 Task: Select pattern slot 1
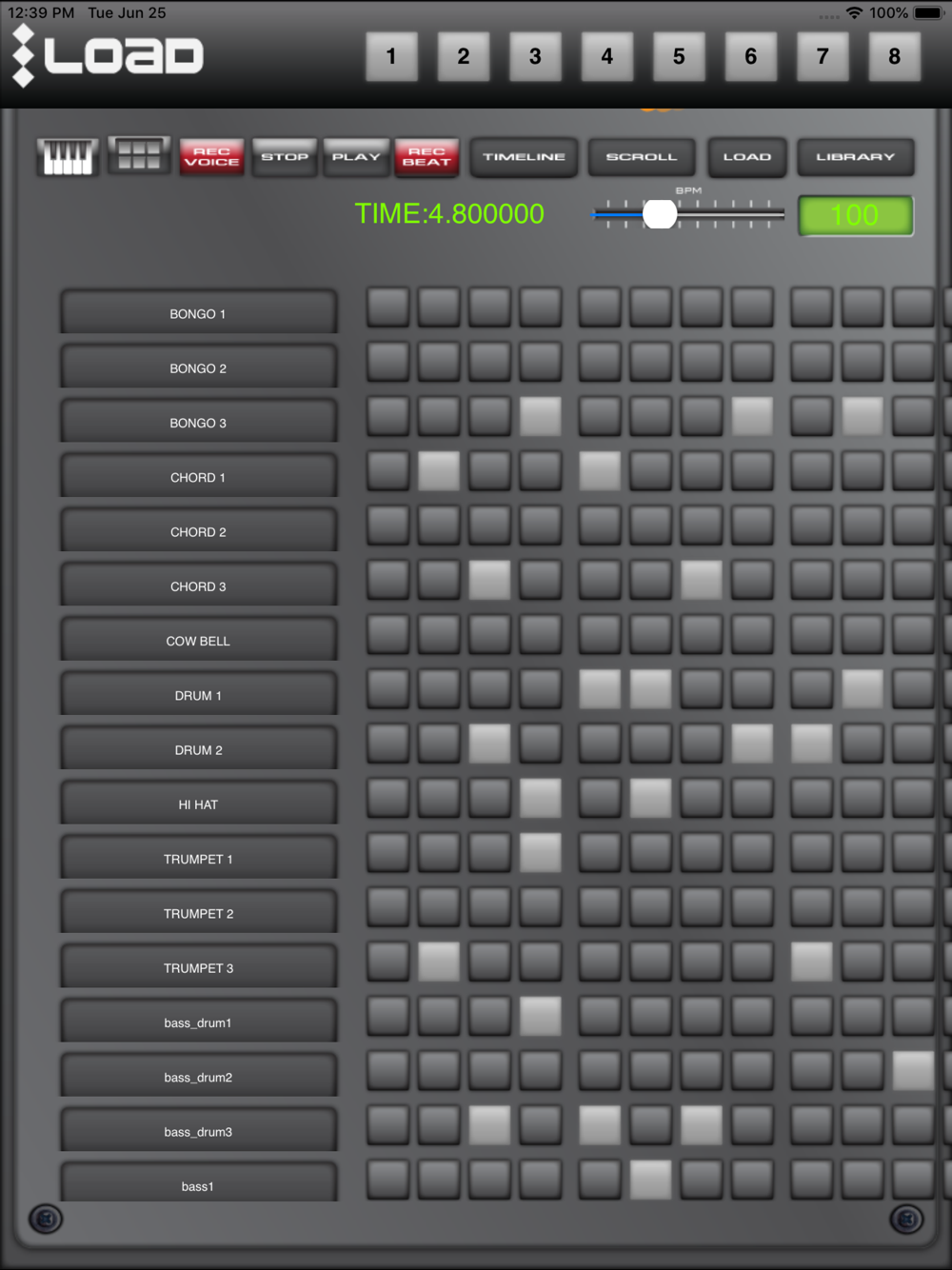tap(391, 56)
